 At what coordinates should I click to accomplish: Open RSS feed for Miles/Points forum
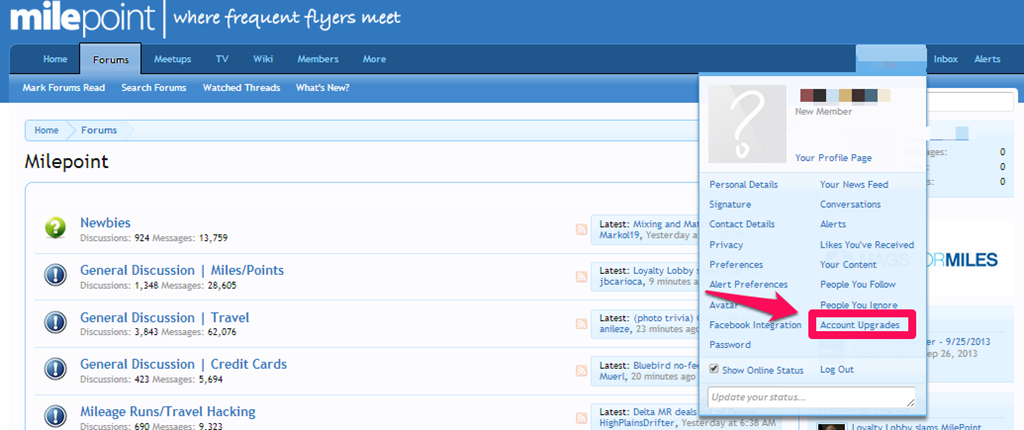pos(581,276)
